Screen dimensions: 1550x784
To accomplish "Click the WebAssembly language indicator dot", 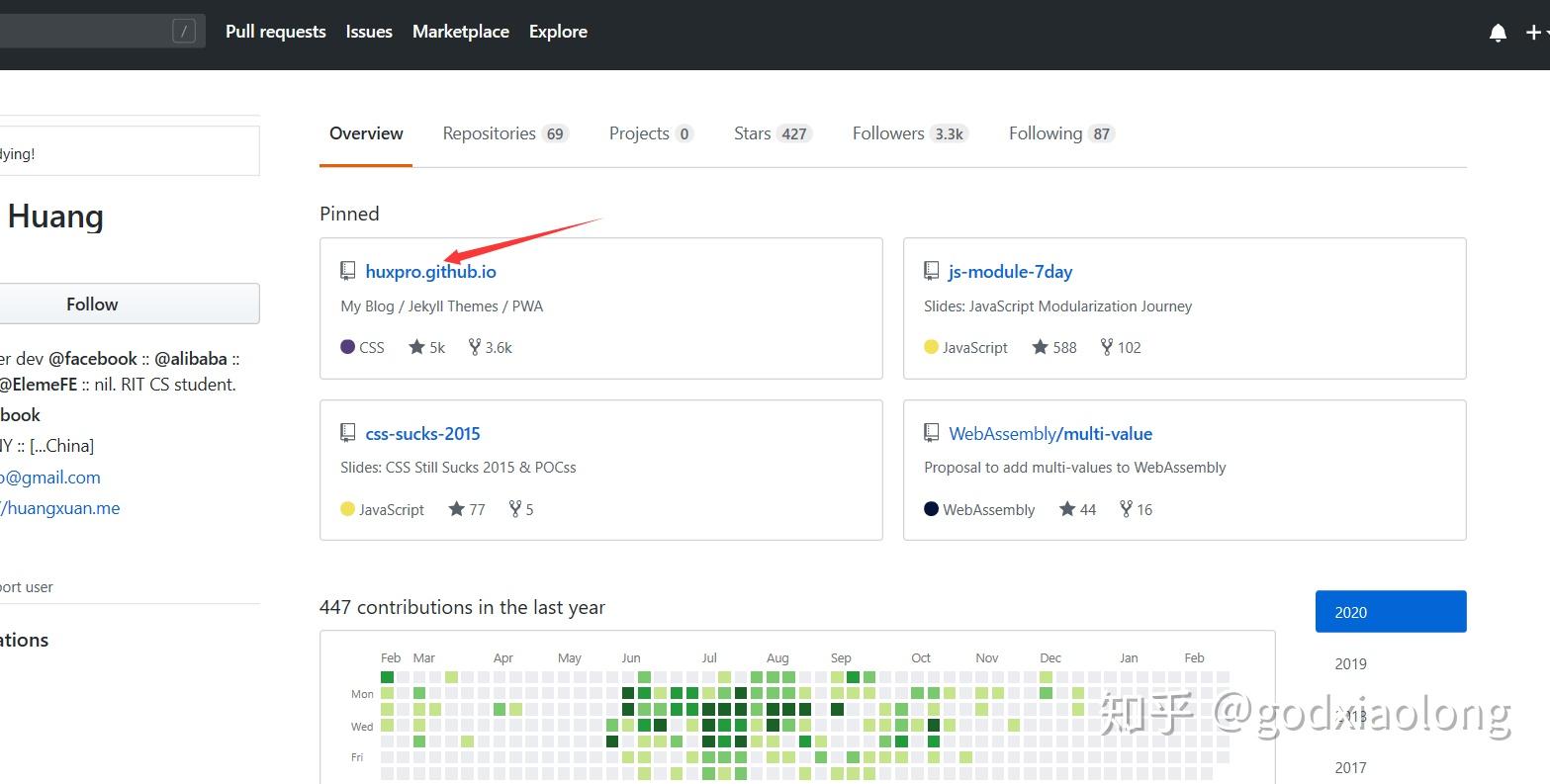I will coord(931,508).
